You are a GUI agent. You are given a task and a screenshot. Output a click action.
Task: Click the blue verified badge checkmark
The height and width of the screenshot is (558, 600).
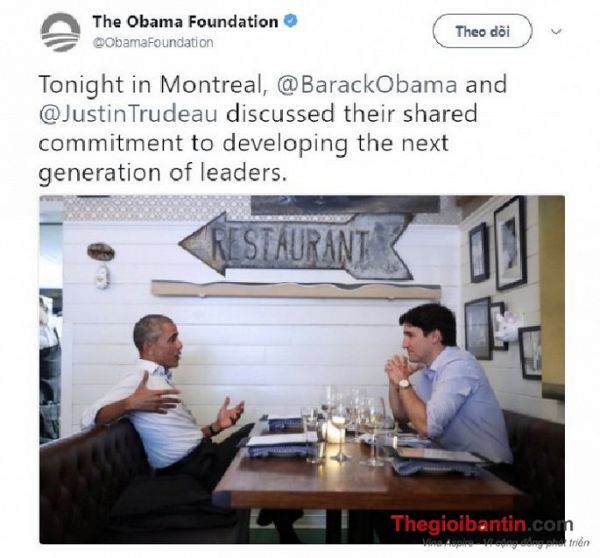click(x=290, y=21)
